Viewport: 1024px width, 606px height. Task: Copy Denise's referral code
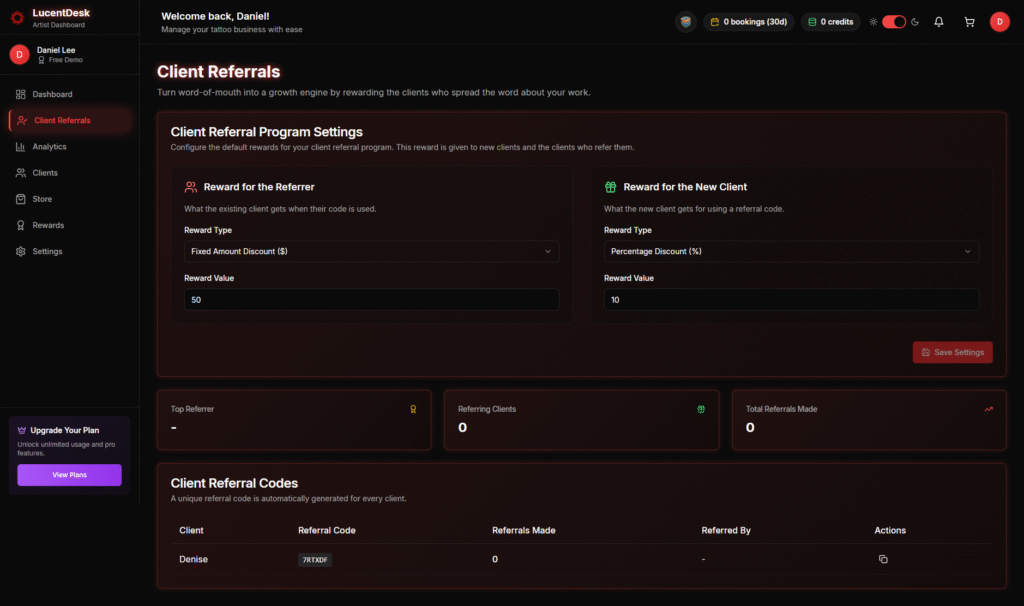click(x=883, y=559)
